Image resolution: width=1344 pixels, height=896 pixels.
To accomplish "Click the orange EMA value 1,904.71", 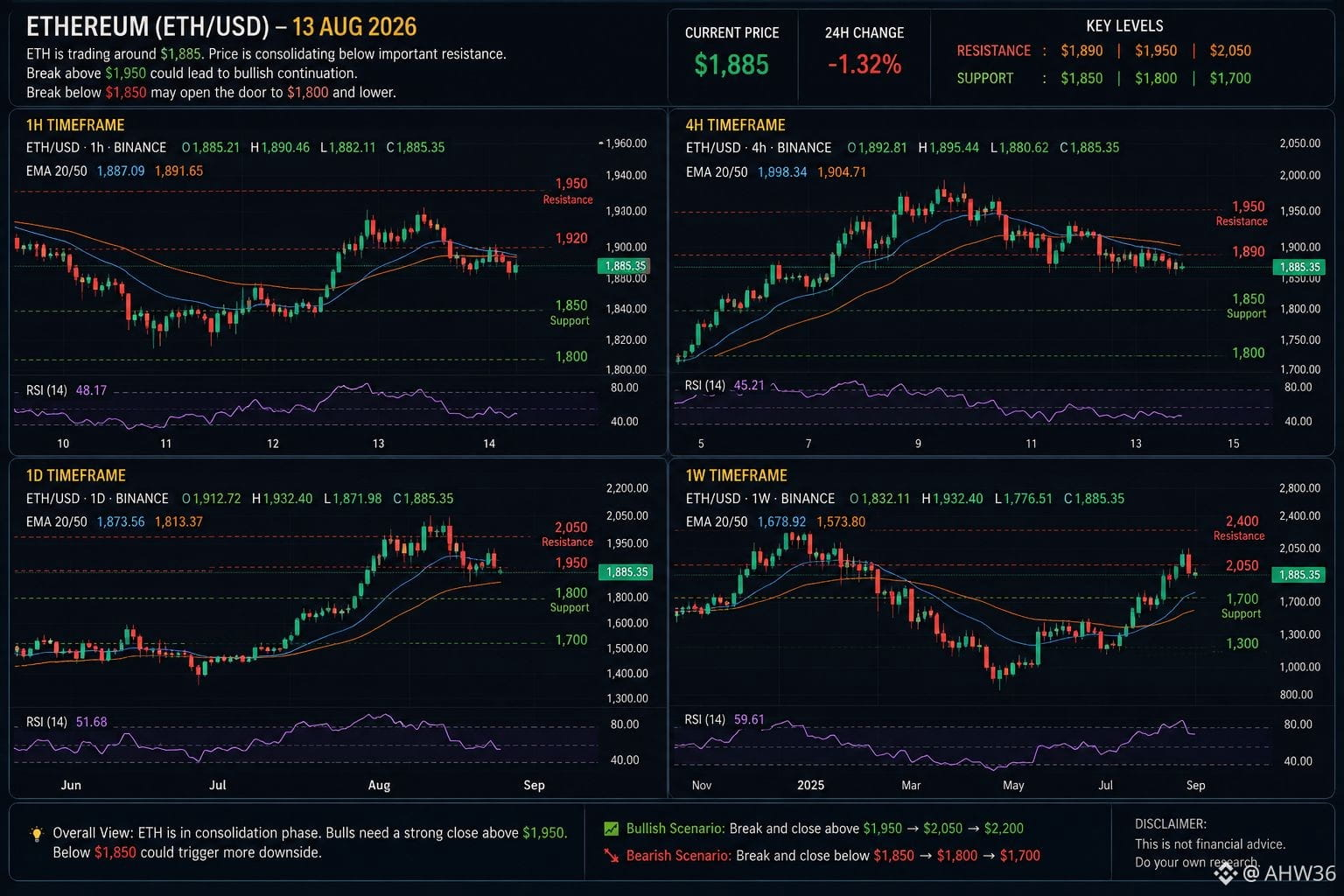I will click(842, 171).
